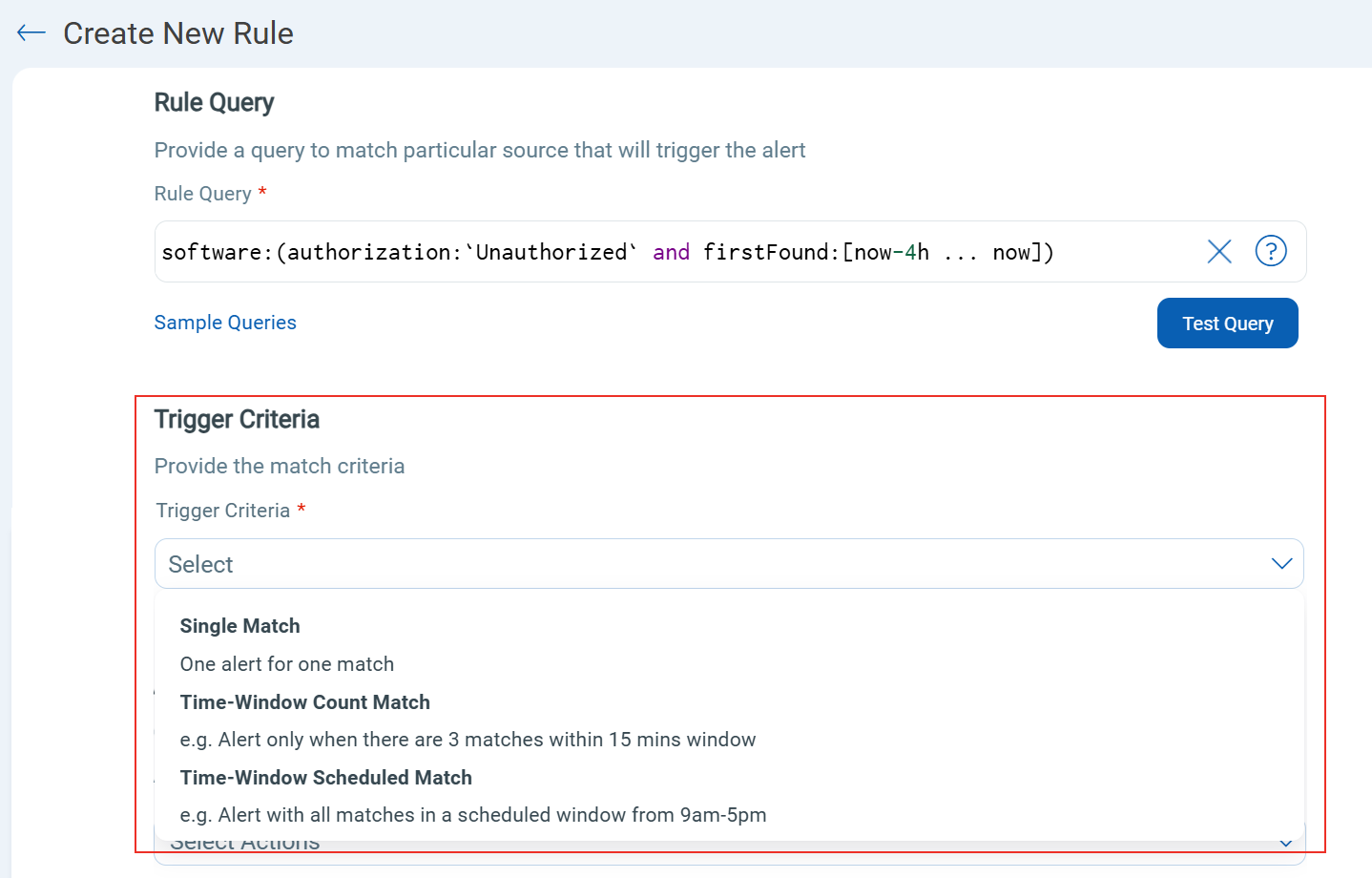Screen dimensions: 1372x878
Task: Click the Trigger Criteria section heading
Action: (x=237, y=420)
